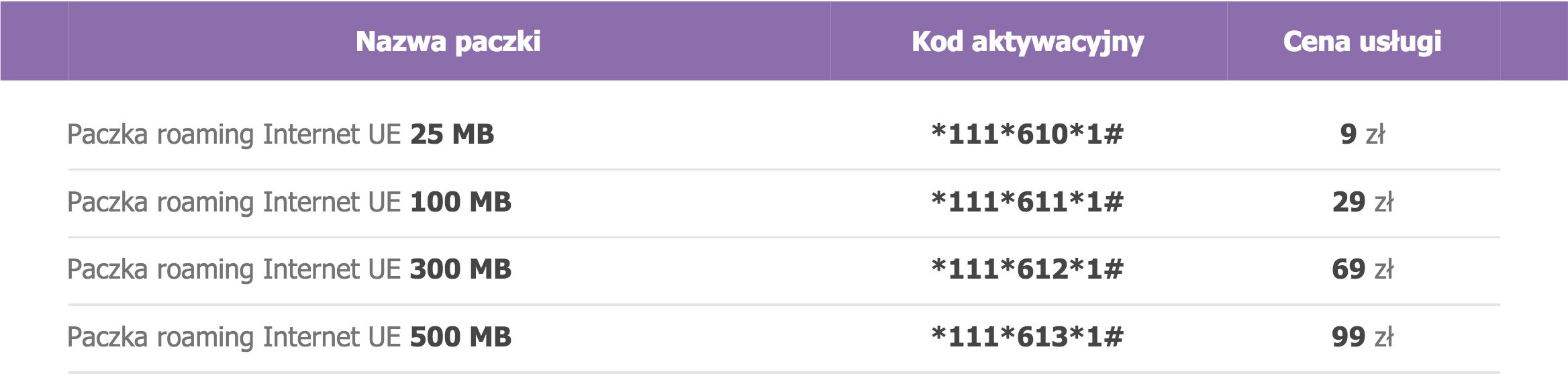
Task: Click activation code *111*610*1#
Action: point(1027,134)
